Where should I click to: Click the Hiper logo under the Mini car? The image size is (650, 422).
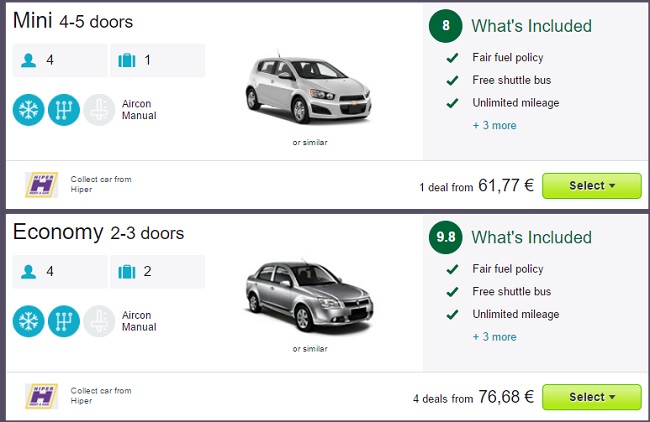pos(41,184)
